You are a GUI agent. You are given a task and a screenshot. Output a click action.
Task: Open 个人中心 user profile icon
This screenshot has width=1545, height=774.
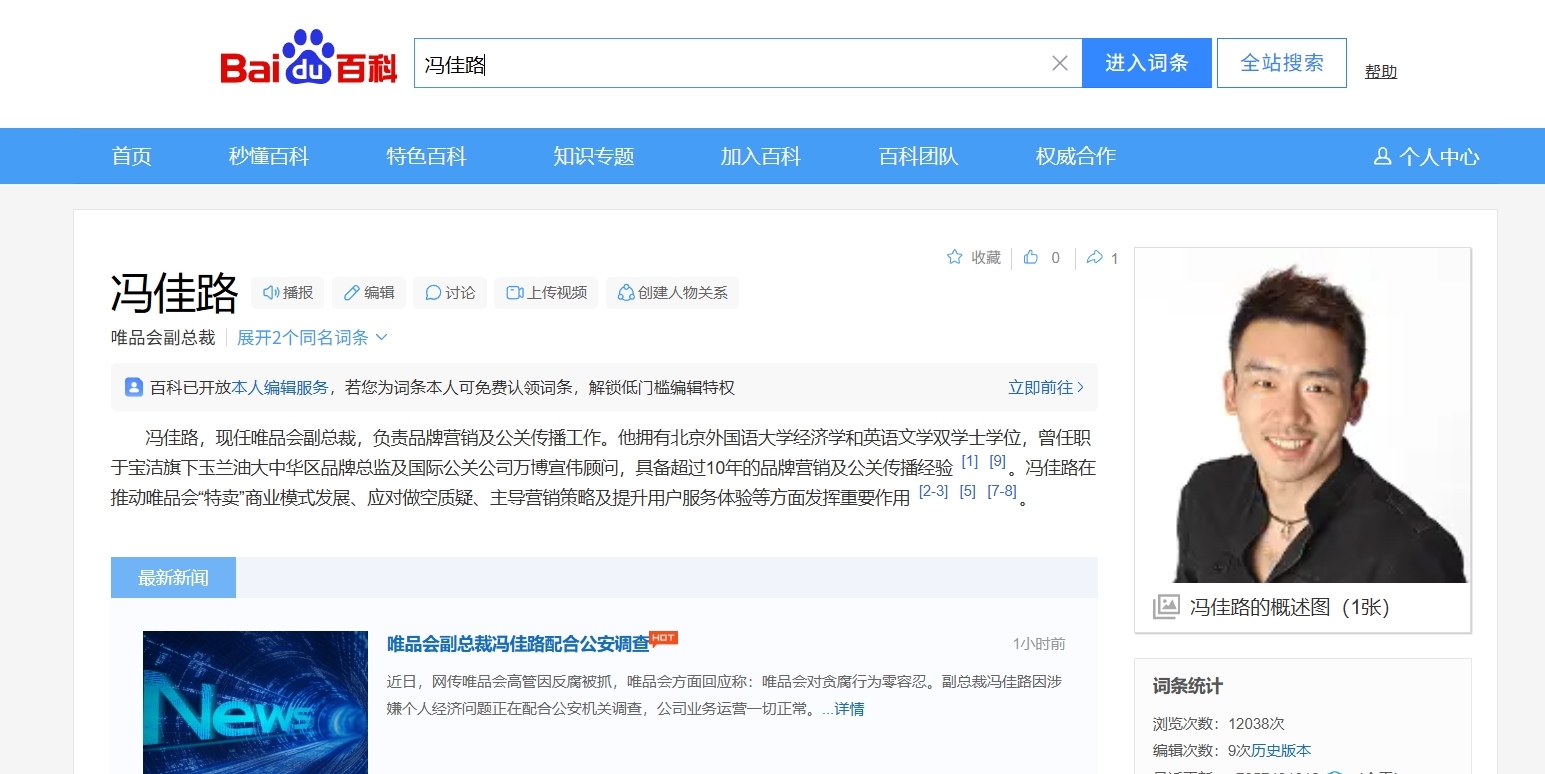pyautogui.click(x=1384, y=157)
